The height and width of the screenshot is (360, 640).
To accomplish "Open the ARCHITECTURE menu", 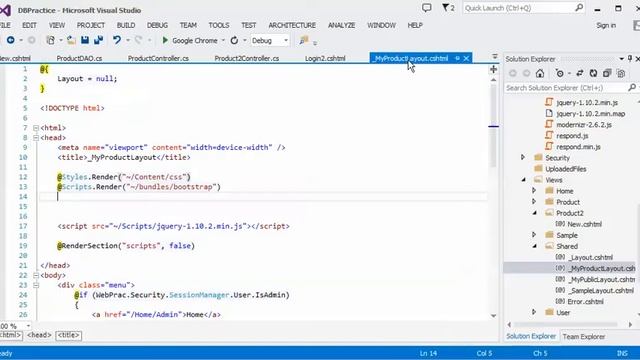I will 292,25.
